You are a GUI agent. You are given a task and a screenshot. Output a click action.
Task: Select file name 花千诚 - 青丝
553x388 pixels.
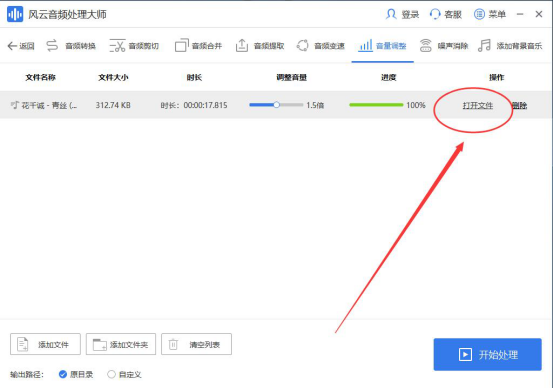coord(49,105)
